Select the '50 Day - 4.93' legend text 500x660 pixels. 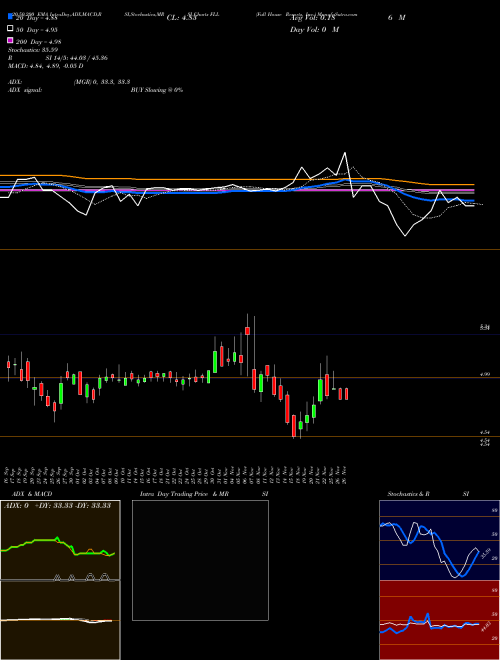click(x=37, y=30)
